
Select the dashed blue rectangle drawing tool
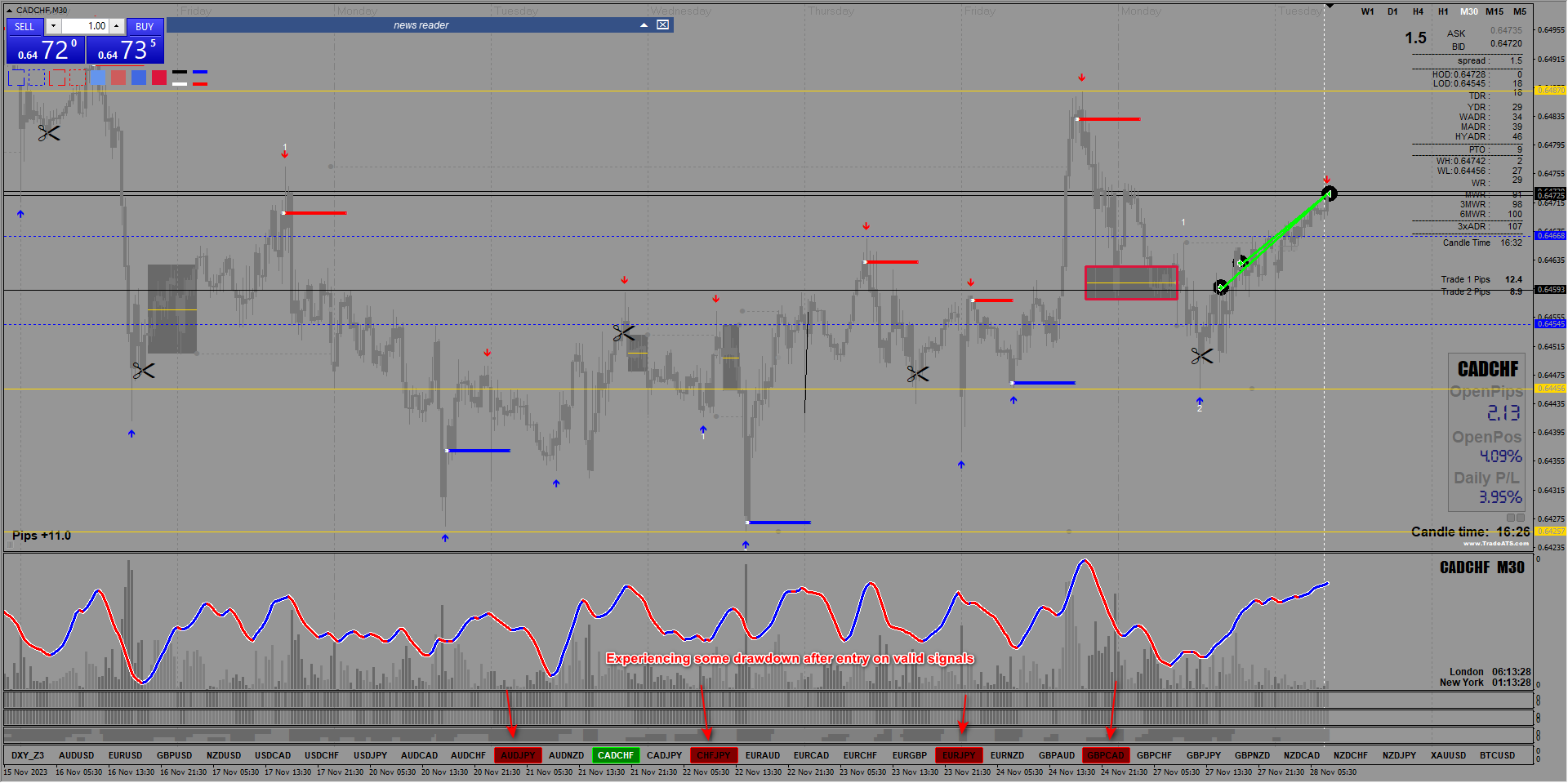37,78
